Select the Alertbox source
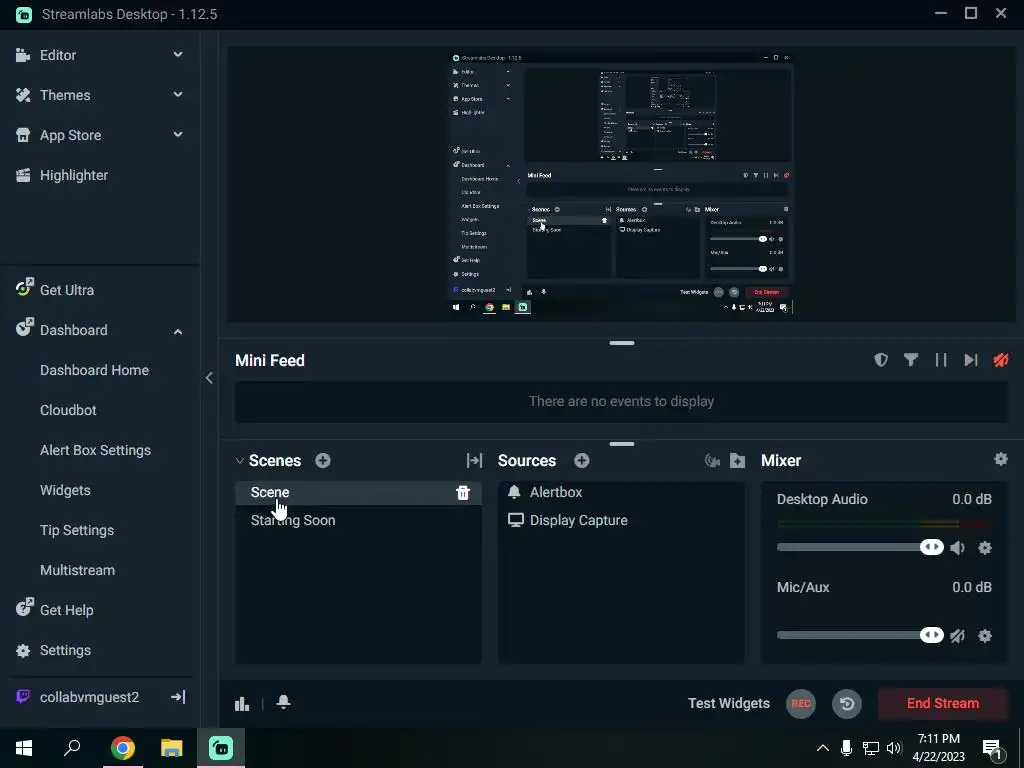 click(x=621, y=492)
